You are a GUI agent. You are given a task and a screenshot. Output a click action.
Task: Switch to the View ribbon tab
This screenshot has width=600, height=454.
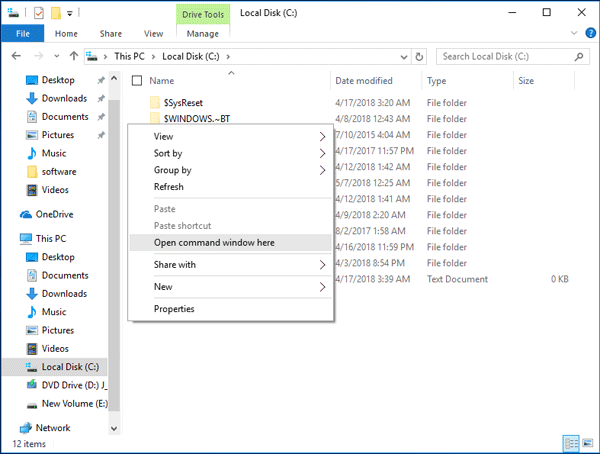point(153,34)
